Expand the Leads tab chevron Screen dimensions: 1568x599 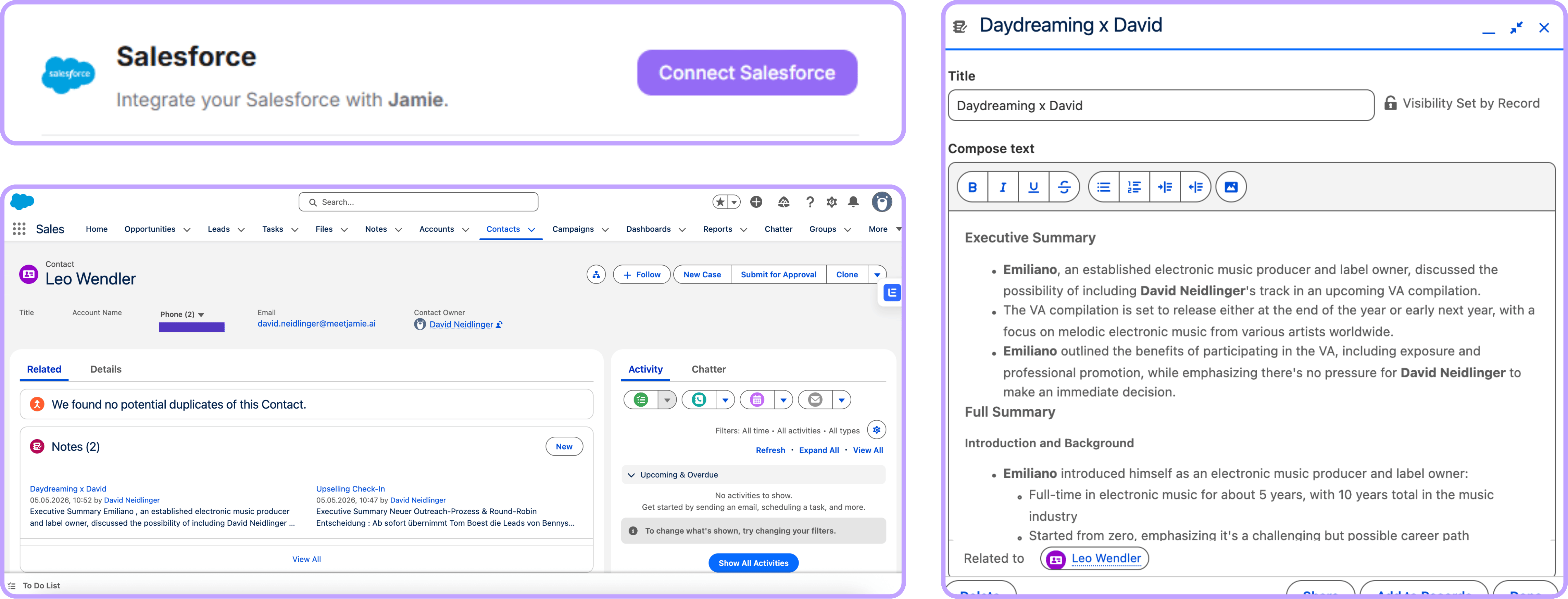[241, 230]
